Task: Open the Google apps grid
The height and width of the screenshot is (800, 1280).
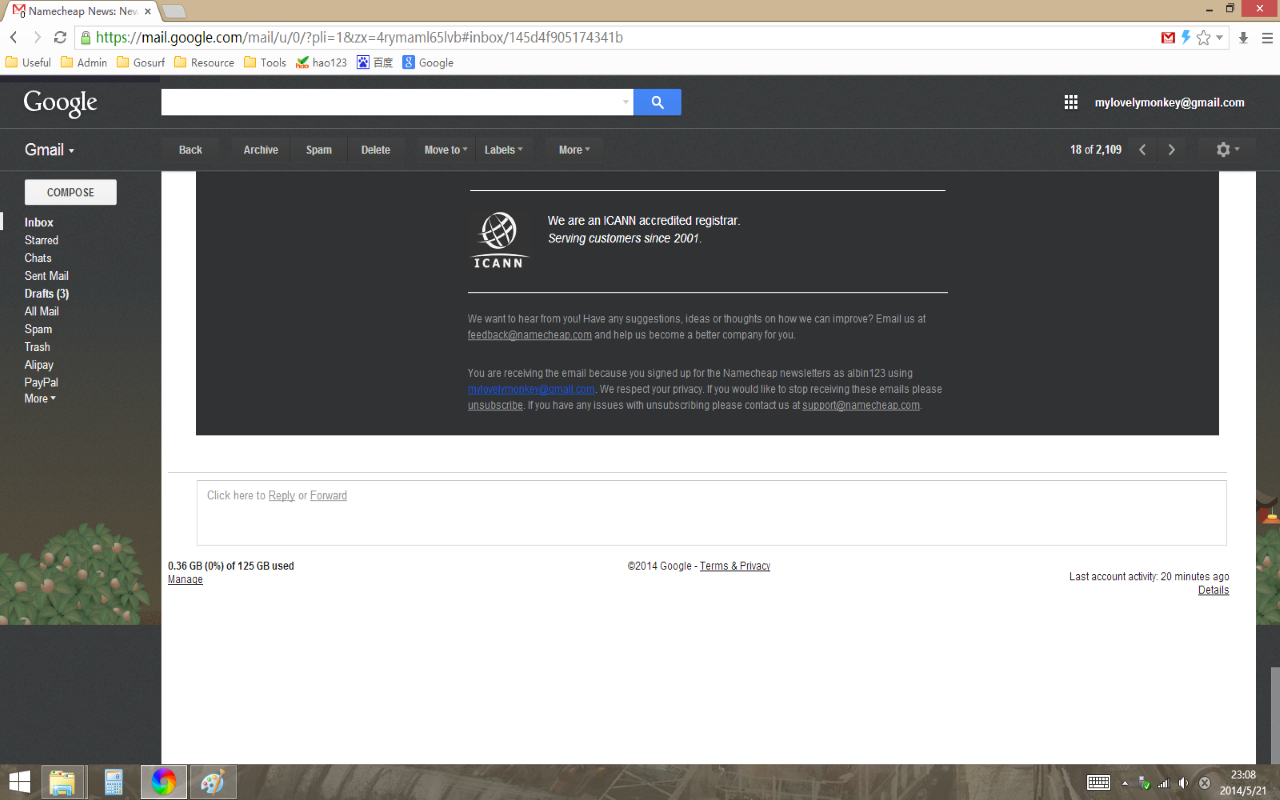Action: tap(1071, 102)
